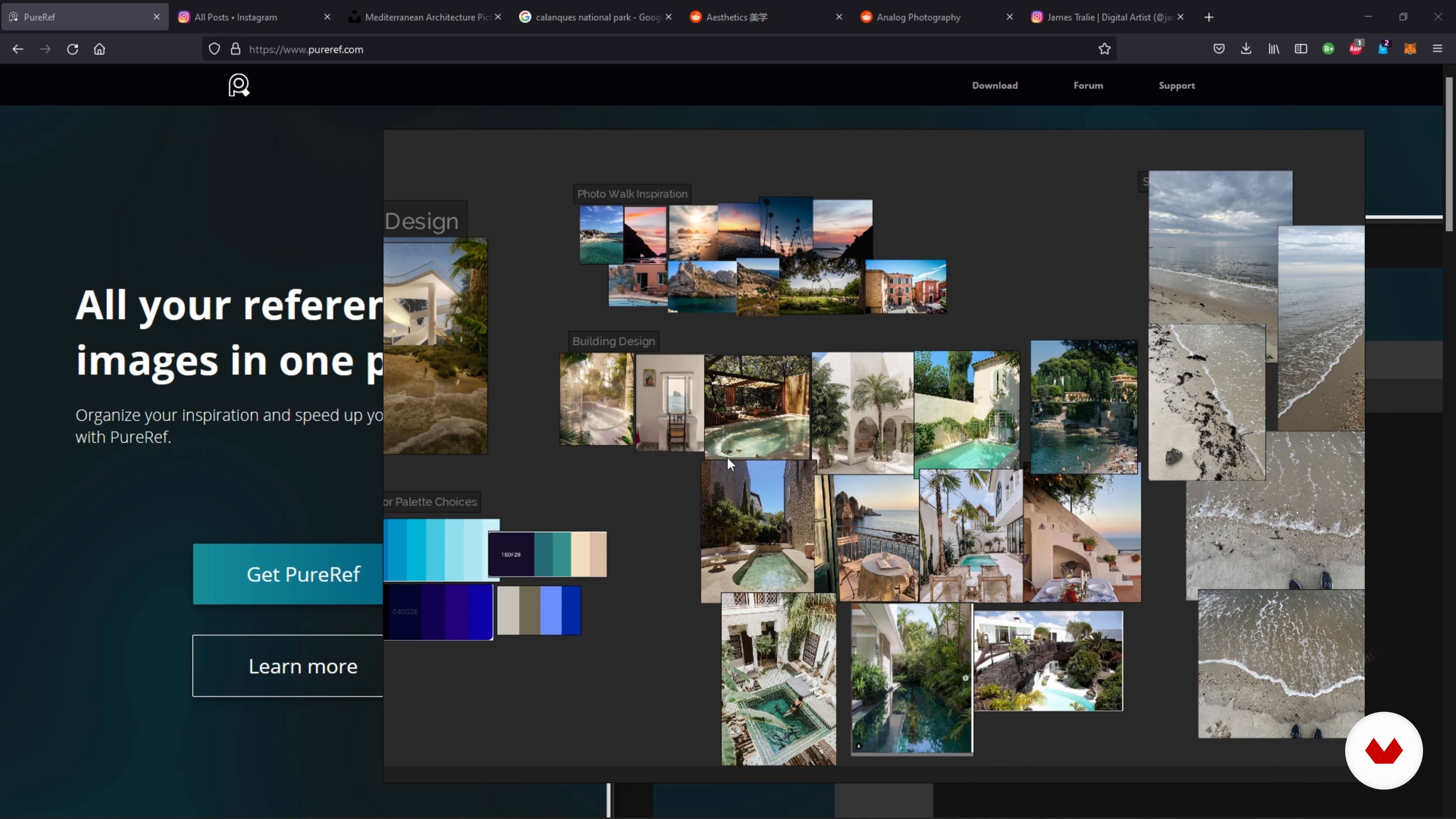Bookmark this page with the star
1456x819 pixels.
coord(1105,49)
